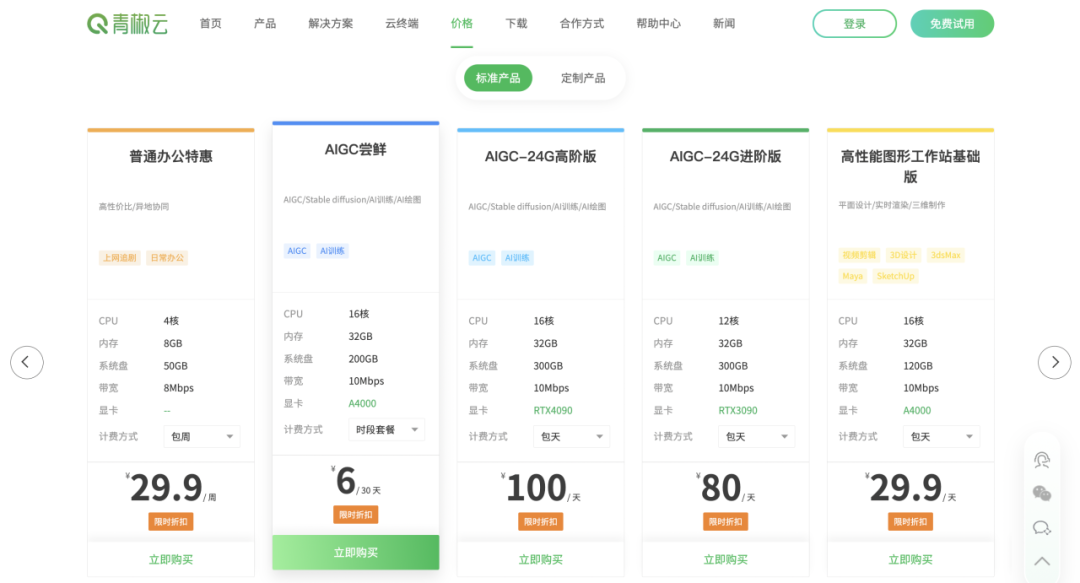1080x583 pixels.
Task: Open 合作方式 navigation item
Action: tap(582, 23)
